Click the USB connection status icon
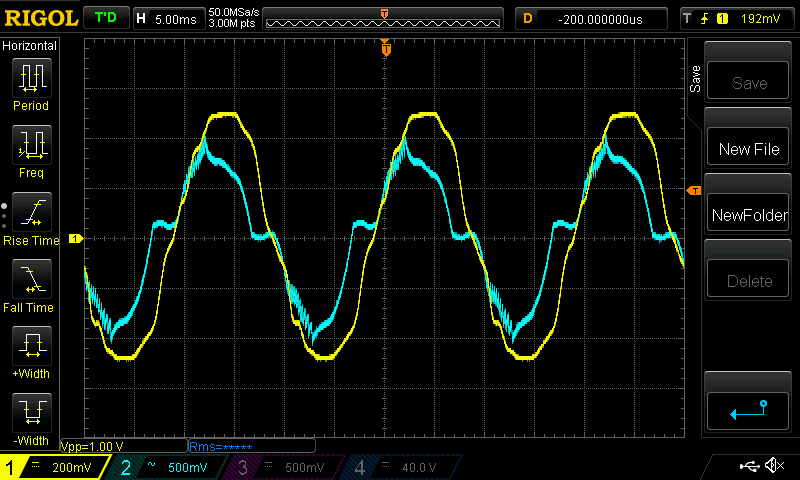Image resolution: width=800 pixels, height=480 pixels. 748,466
